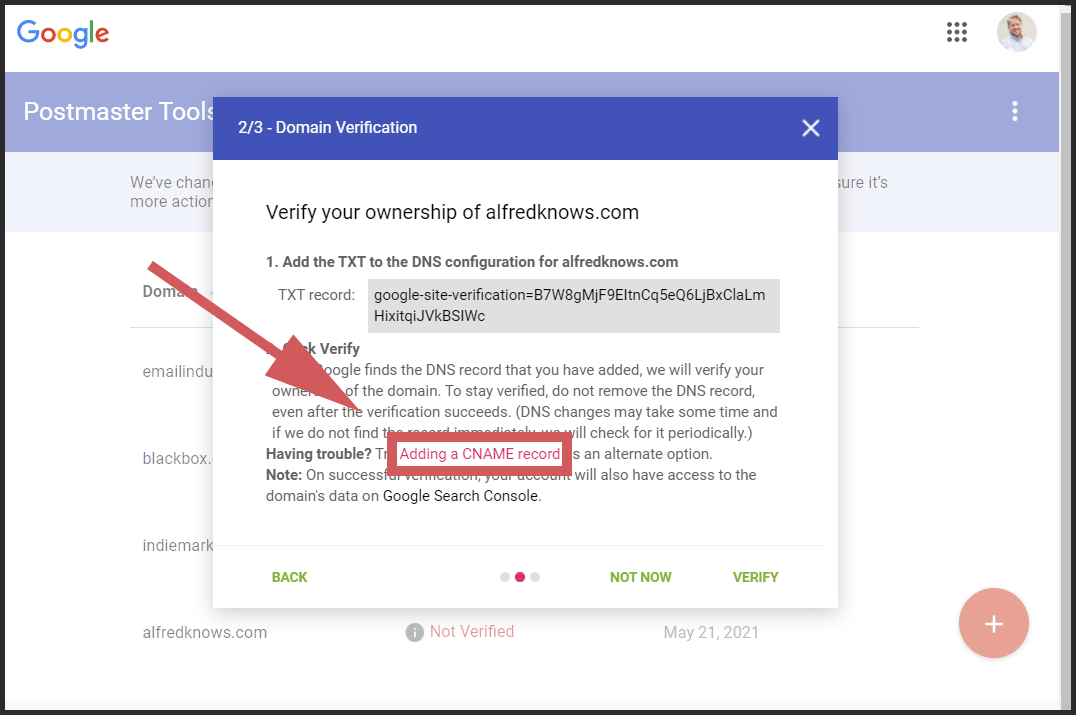Click the Not Verified info icon
1076x715 pixels.
tap(414, 632)
